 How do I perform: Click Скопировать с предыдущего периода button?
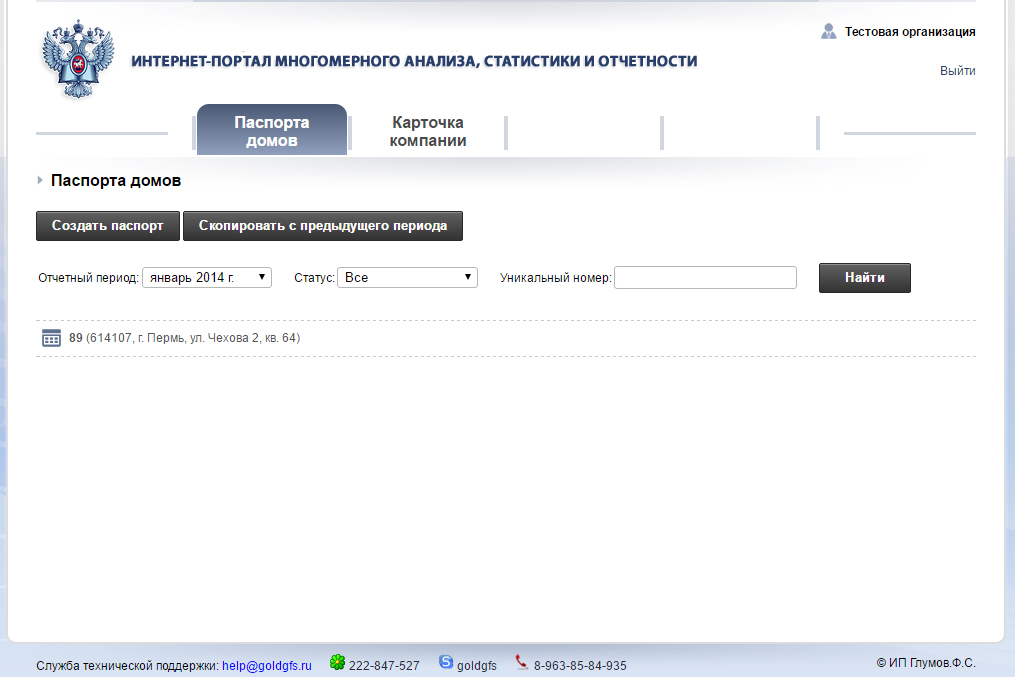(322, 226)
